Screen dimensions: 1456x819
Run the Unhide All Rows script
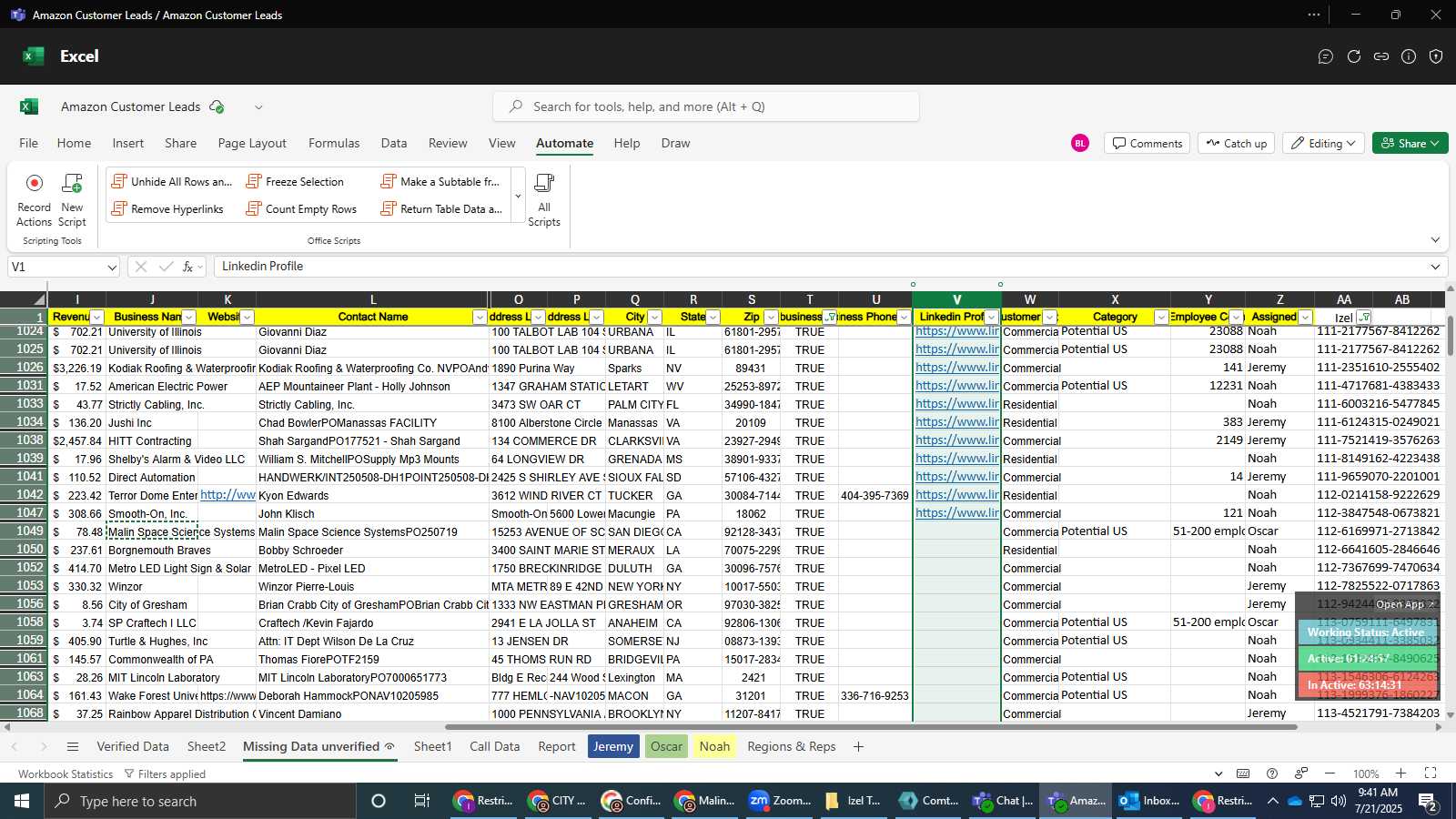tap(171, 182)
